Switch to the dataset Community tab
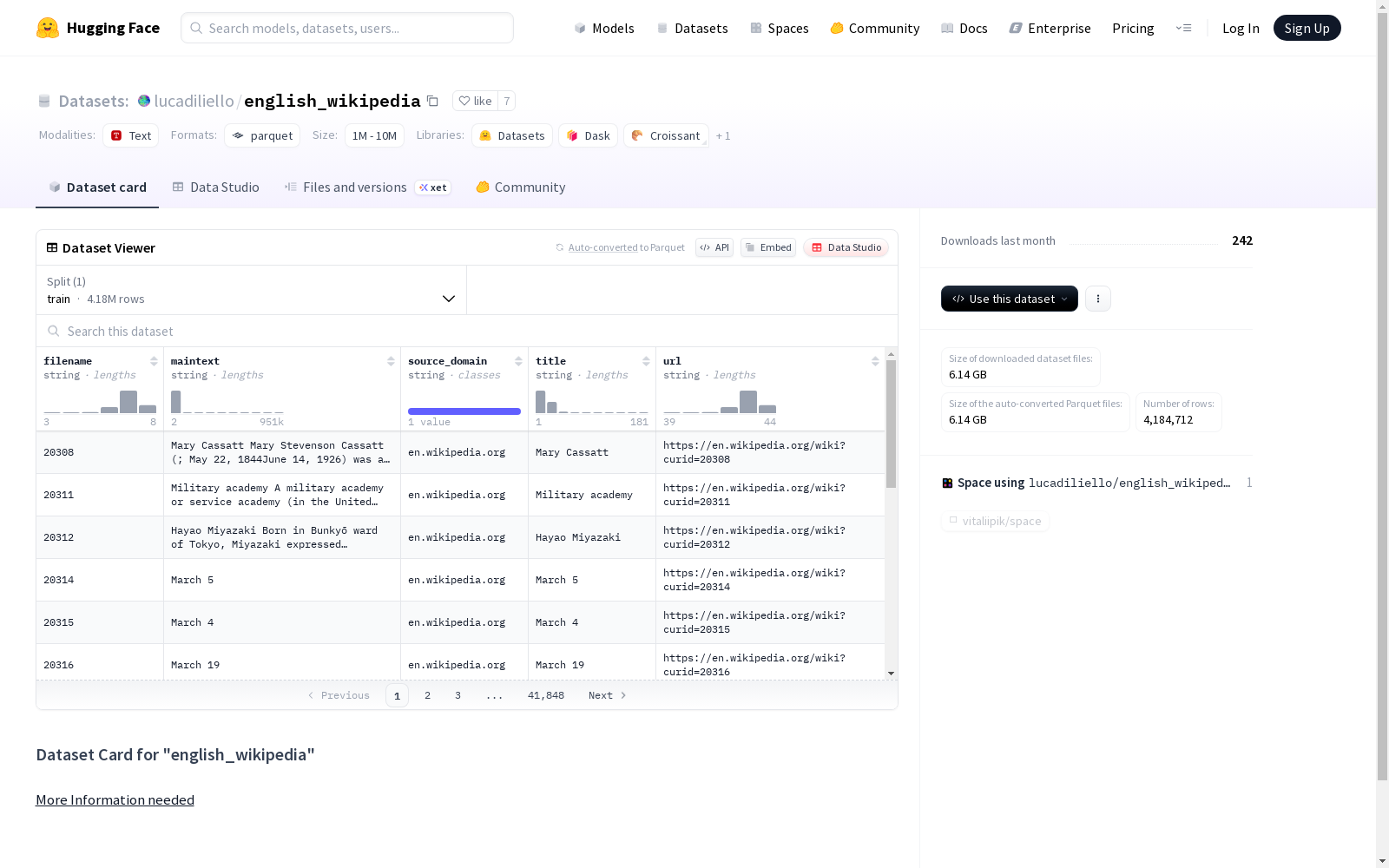 (521, 187)
